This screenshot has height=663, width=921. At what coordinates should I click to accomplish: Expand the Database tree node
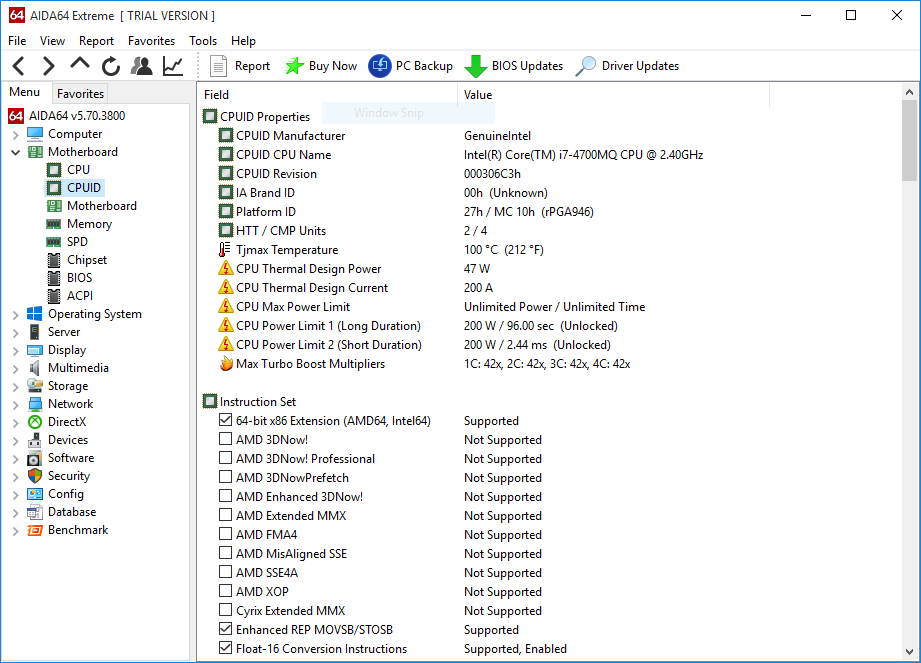[15, 513]
